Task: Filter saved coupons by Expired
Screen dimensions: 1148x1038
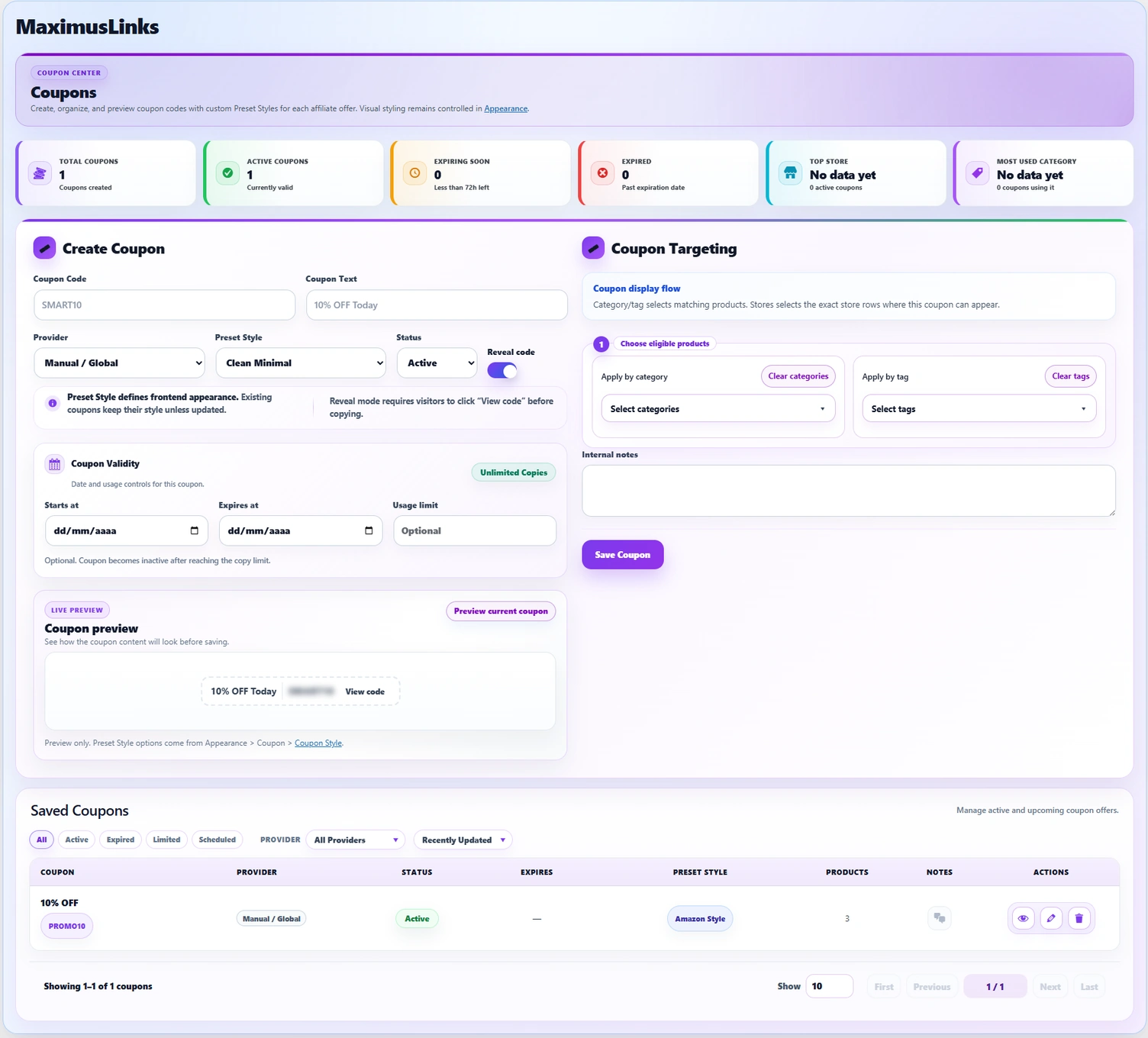Action: [121, 840]
